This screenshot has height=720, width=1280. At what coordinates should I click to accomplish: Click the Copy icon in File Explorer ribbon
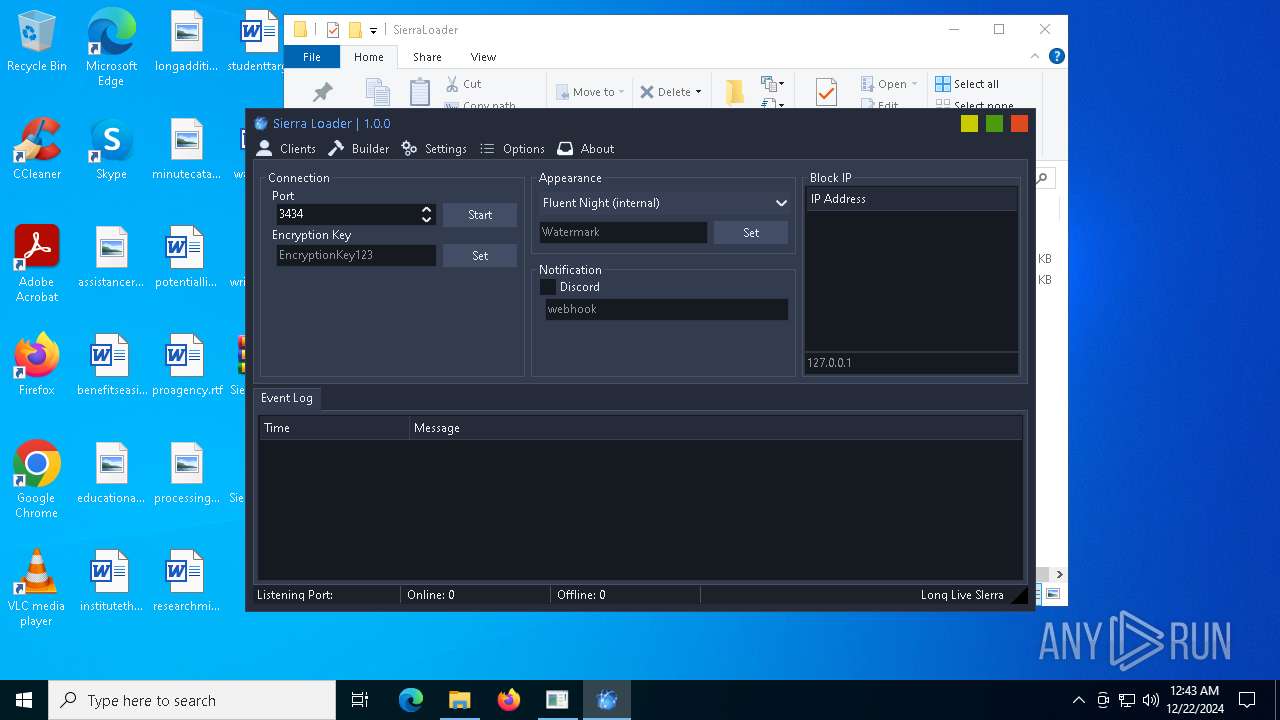378,92
